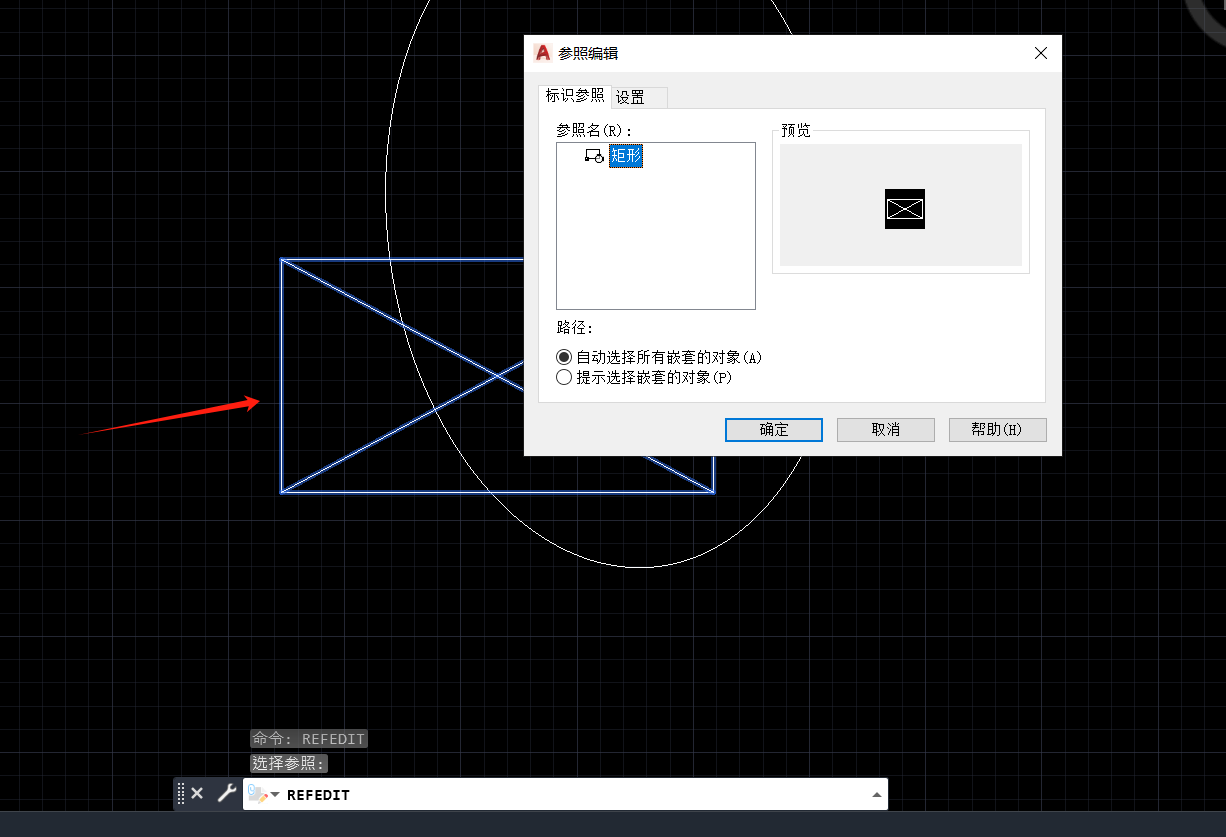Image resolution: width=1226 pixels, height=837 pixels.
Task: Open help via 帮助(H) button
Action: [997, 430]
